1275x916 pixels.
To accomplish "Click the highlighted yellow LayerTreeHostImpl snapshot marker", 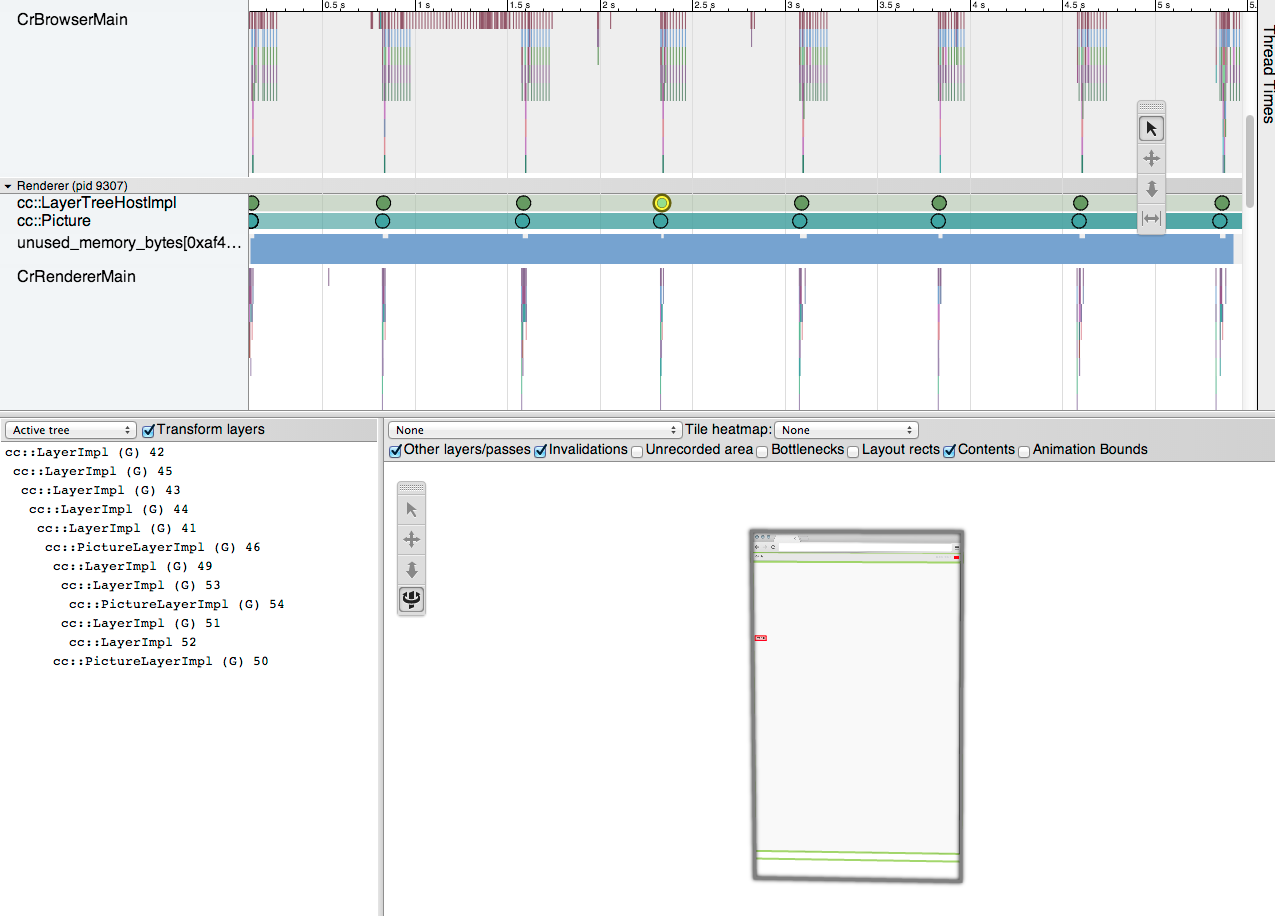I will (661, 203).
